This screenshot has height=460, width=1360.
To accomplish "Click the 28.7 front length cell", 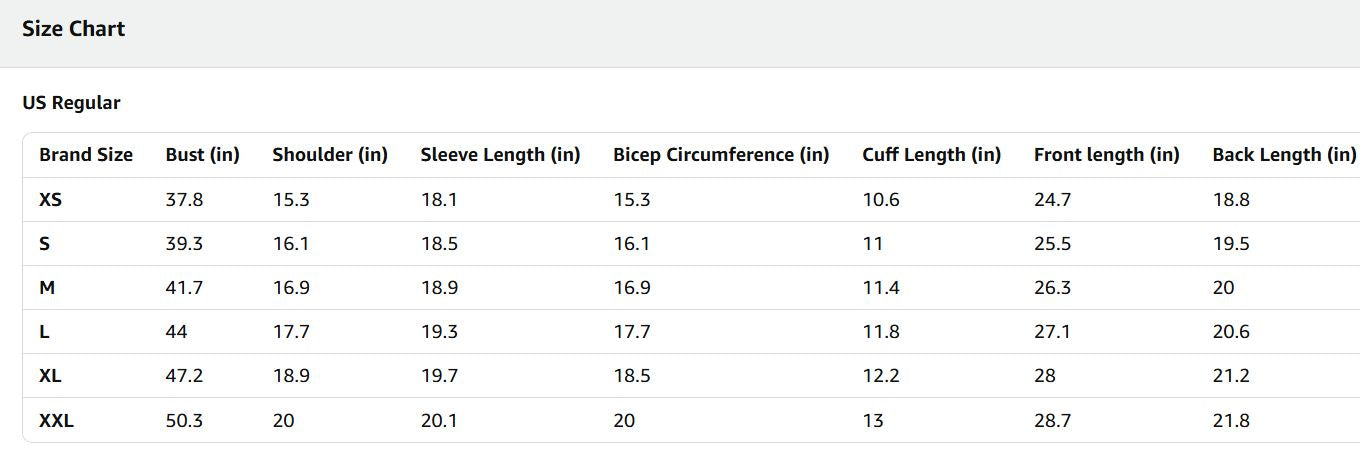I will [1052, 420].
